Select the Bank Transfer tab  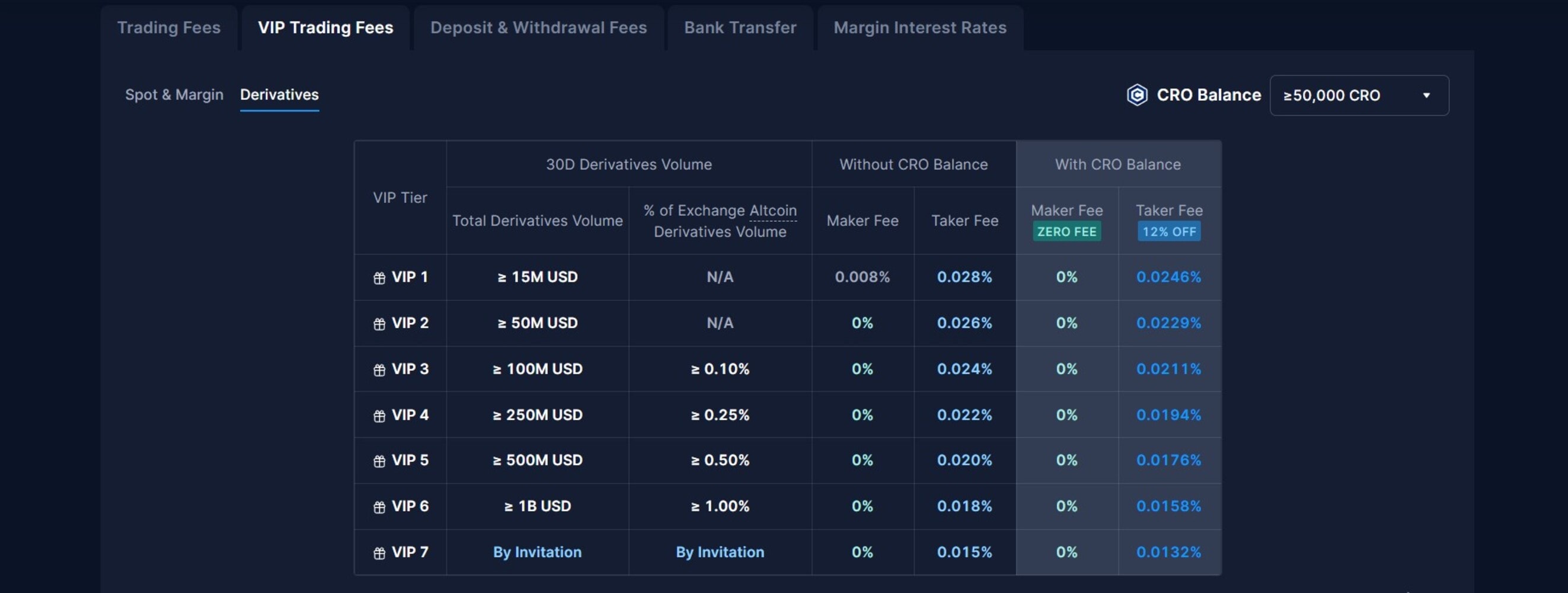[x=740, y=28]
